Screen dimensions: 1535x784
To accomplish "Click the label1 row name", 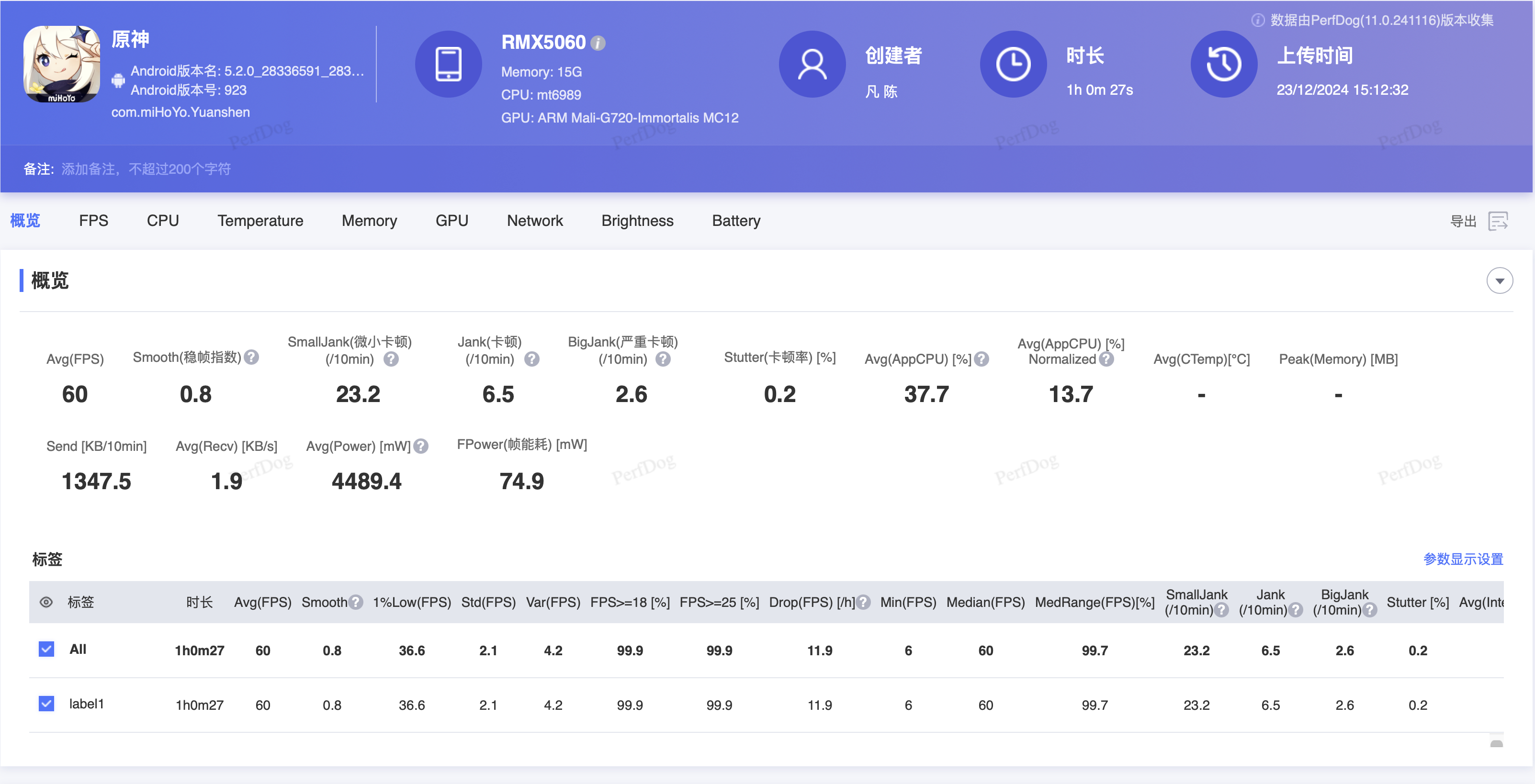I will 86,704.
